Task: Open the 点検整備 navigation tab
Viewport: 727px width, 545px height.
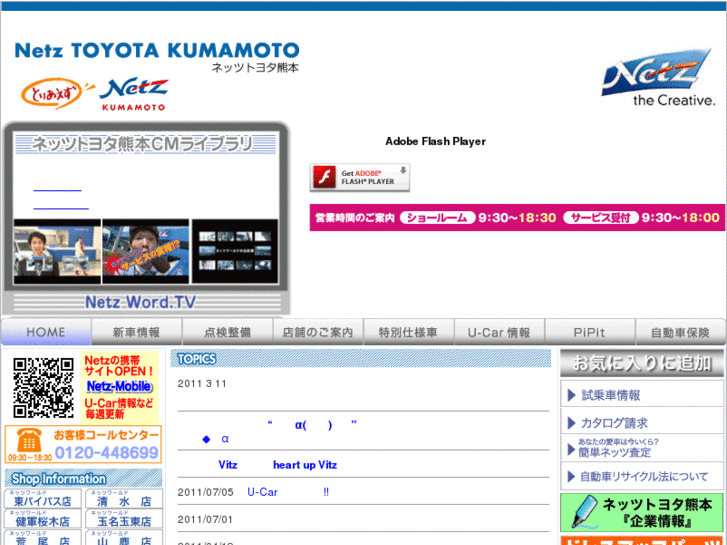Action: click(227, 332)
